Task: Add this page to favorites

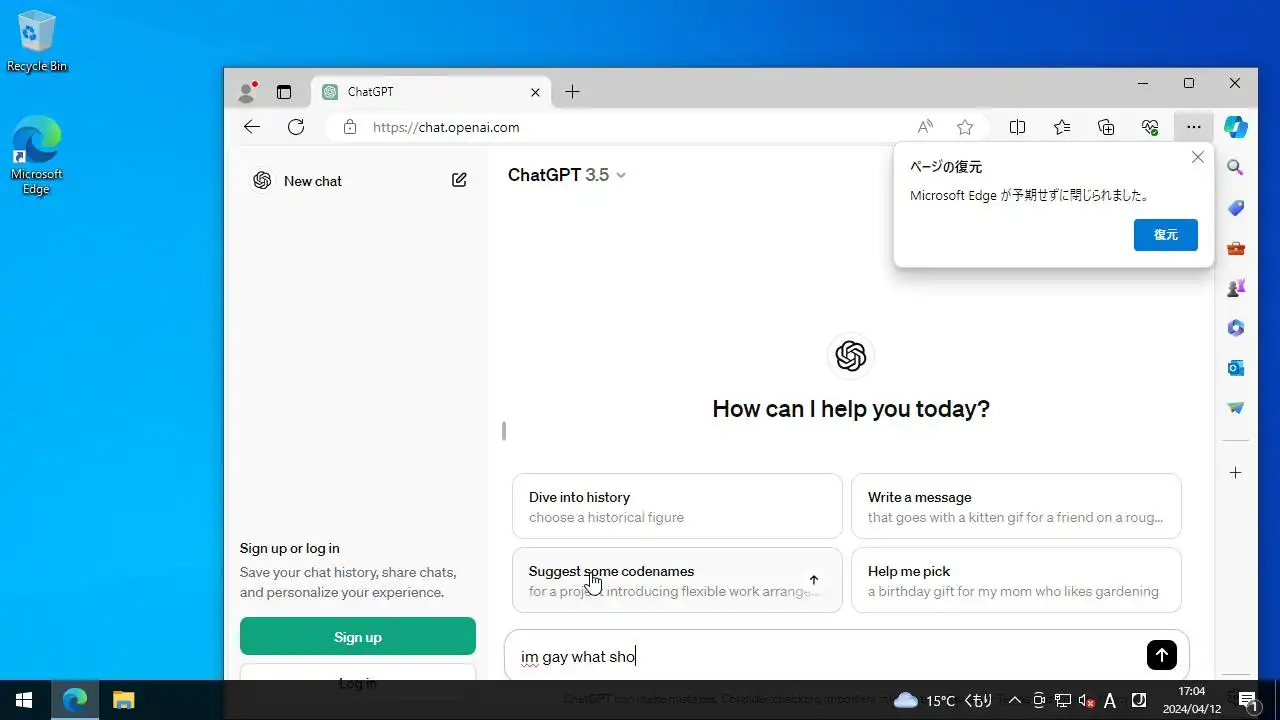Action: 965,127
